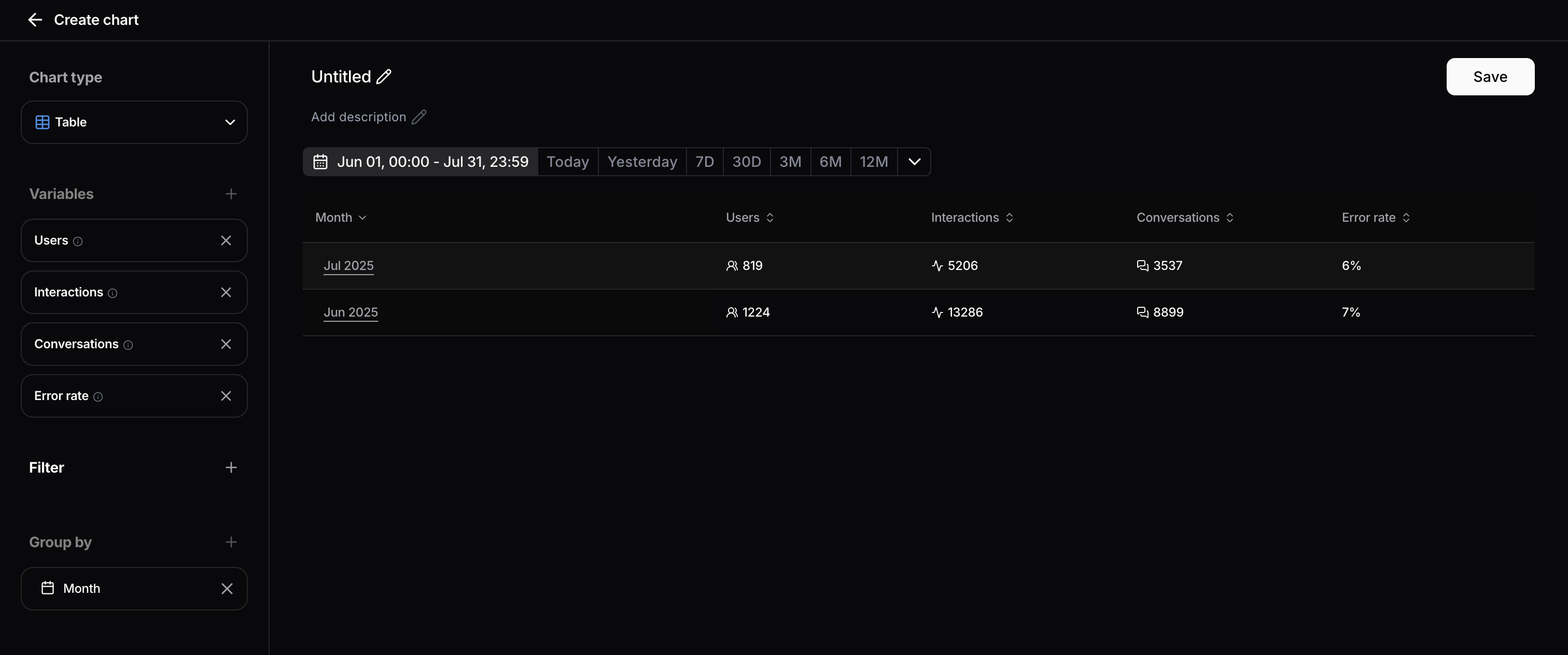
Task: Click the back arrow beside Create chart
Action: 35,20
